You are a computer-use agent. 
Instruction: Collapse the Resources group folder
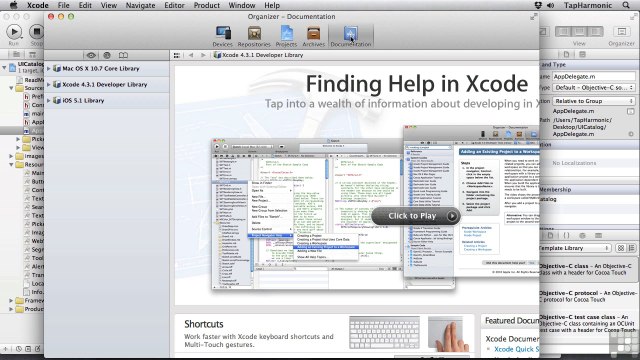tap(11, 164)
